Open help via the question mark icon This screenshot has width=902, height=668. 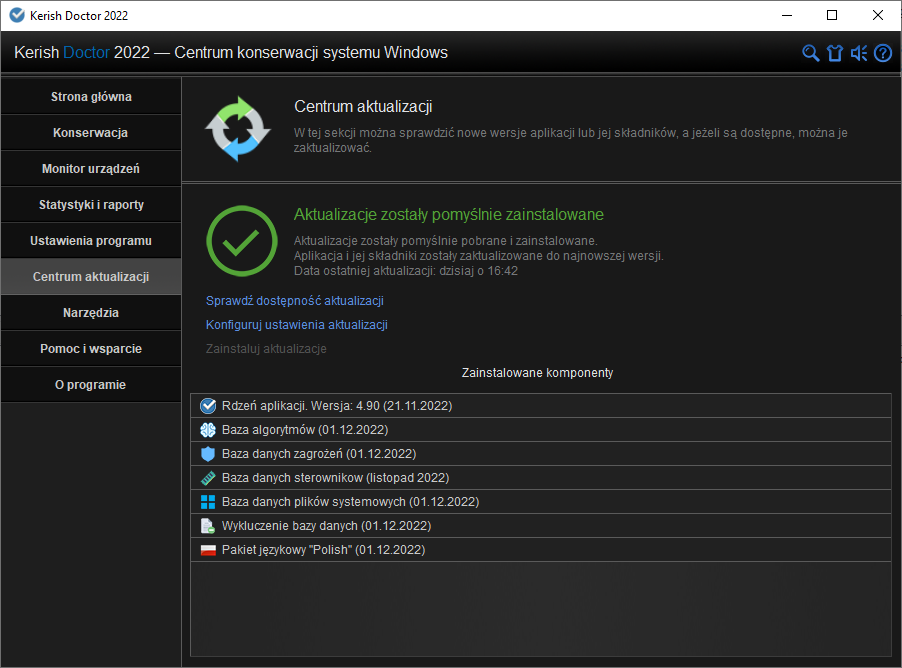(883, 53)
